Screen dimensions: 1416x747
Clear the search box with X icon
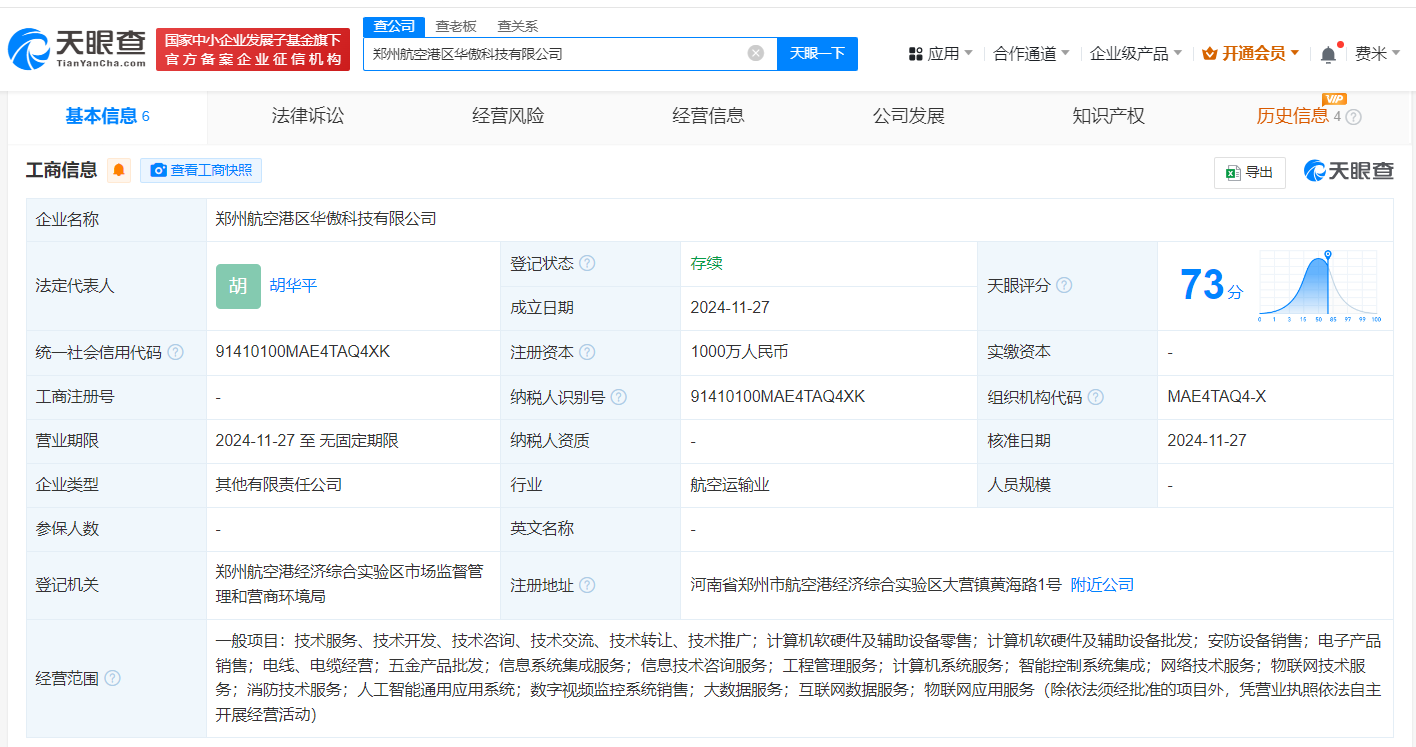756,53
